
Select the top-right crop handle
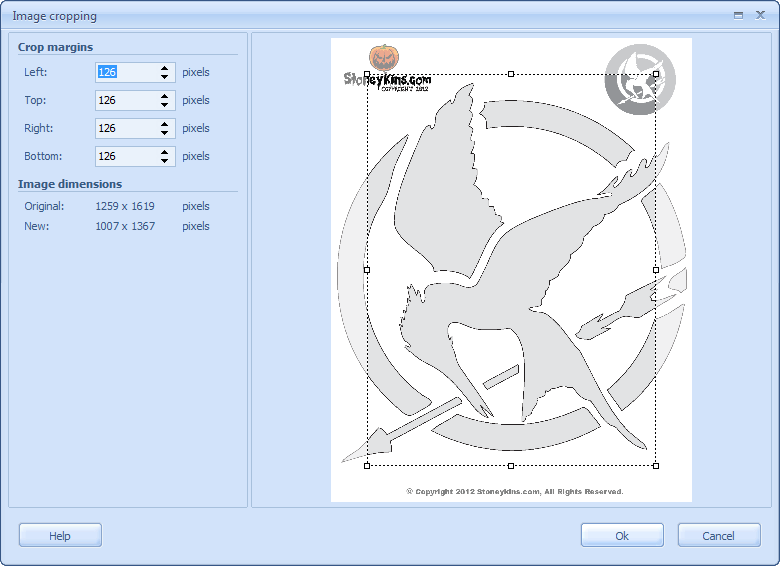pyautogui.click(x=656, y=74)
